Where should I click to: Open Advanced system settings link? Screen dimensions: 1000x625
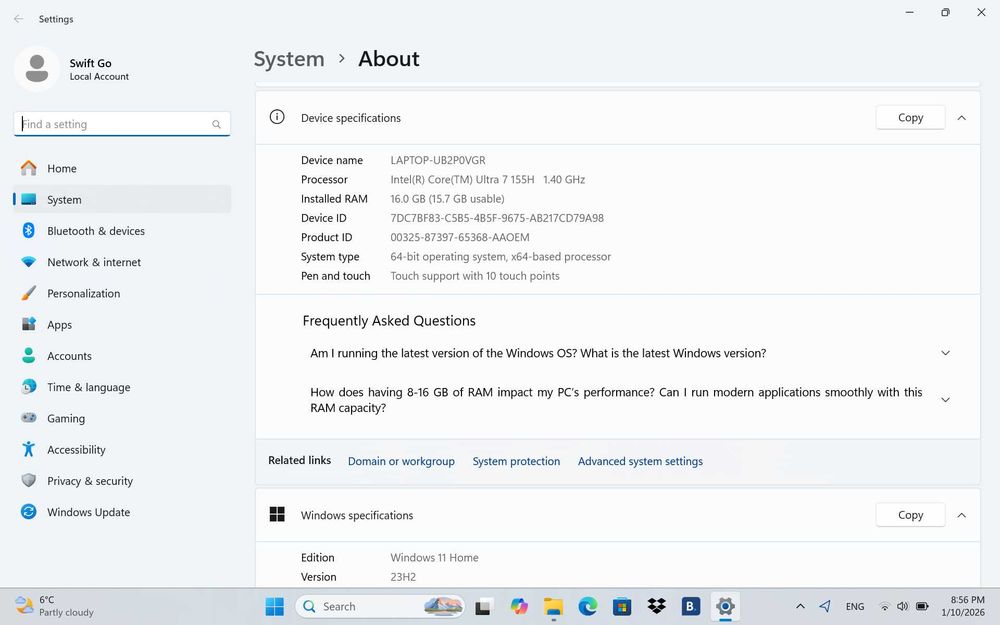640,461
